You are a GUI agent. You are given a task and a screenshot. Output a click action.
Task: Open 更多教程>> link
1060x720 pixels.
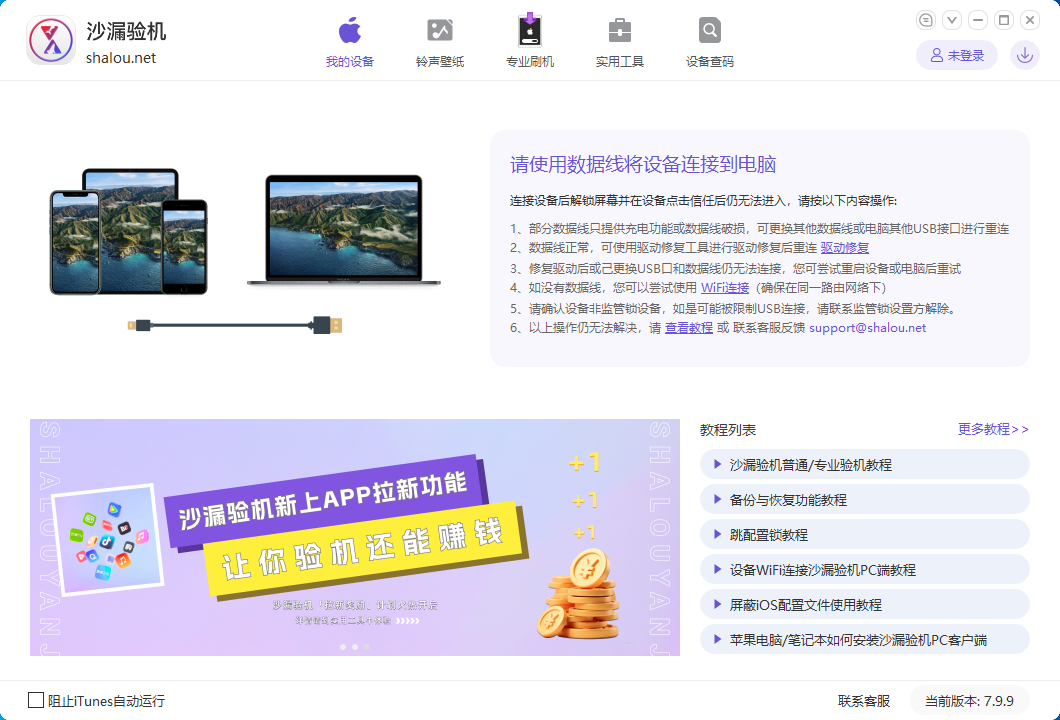click(992, 429)
